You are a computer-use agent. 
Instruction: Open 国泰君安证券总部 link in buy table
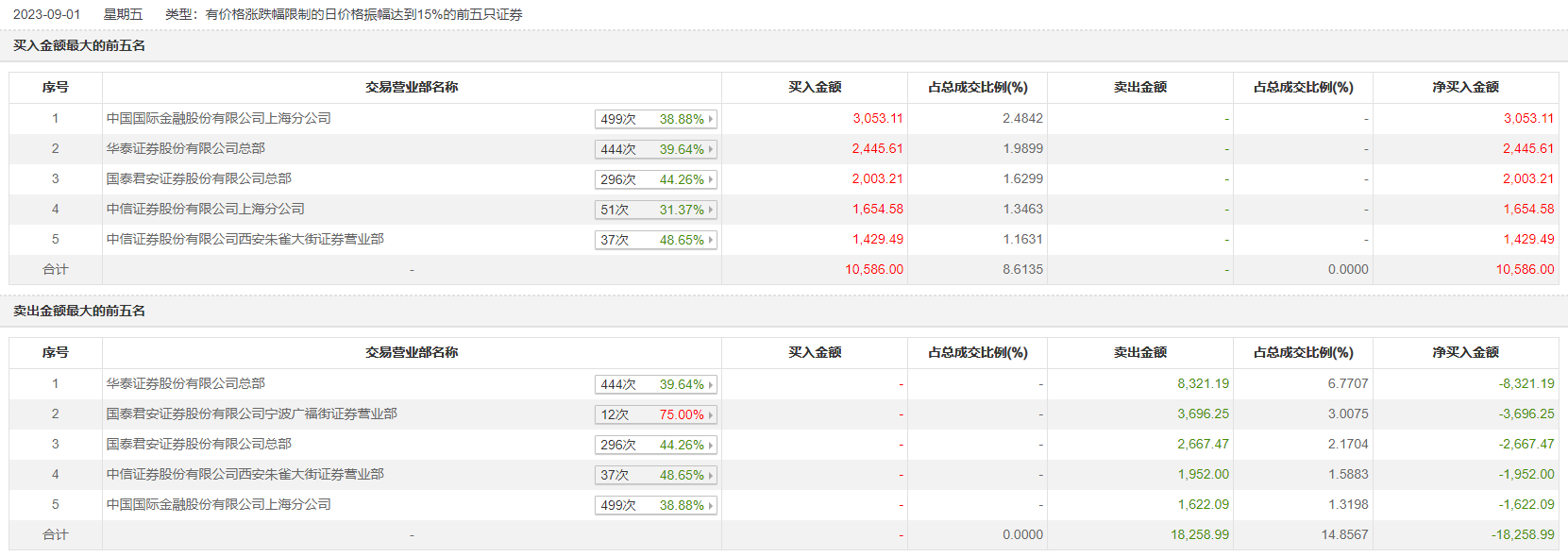click(198, 178)
